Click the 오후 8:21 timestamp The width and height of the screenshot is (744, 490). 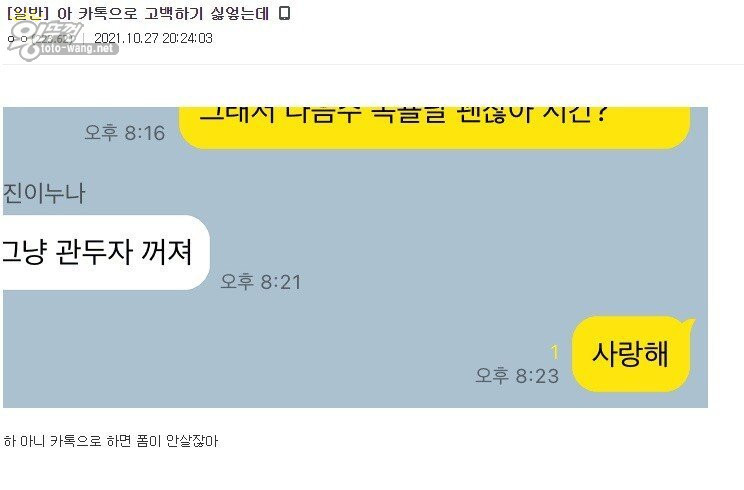(x=261, y=282)
